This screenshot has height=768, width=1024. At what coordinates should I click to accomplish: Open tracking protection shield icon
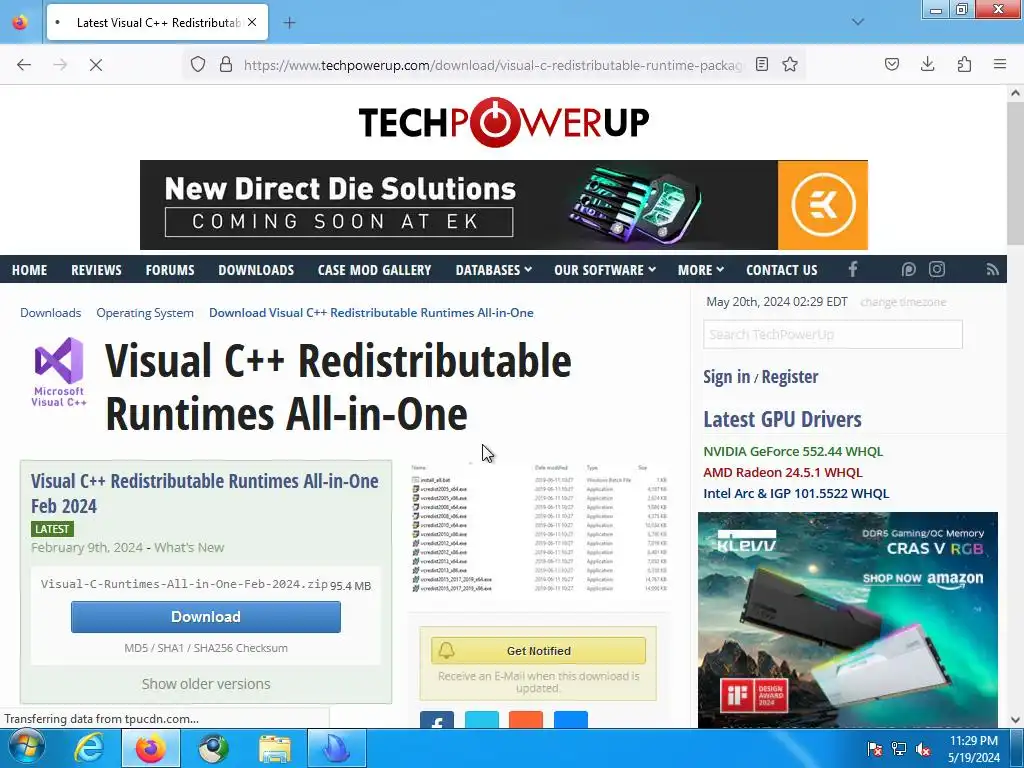click(x=198, y=64)
